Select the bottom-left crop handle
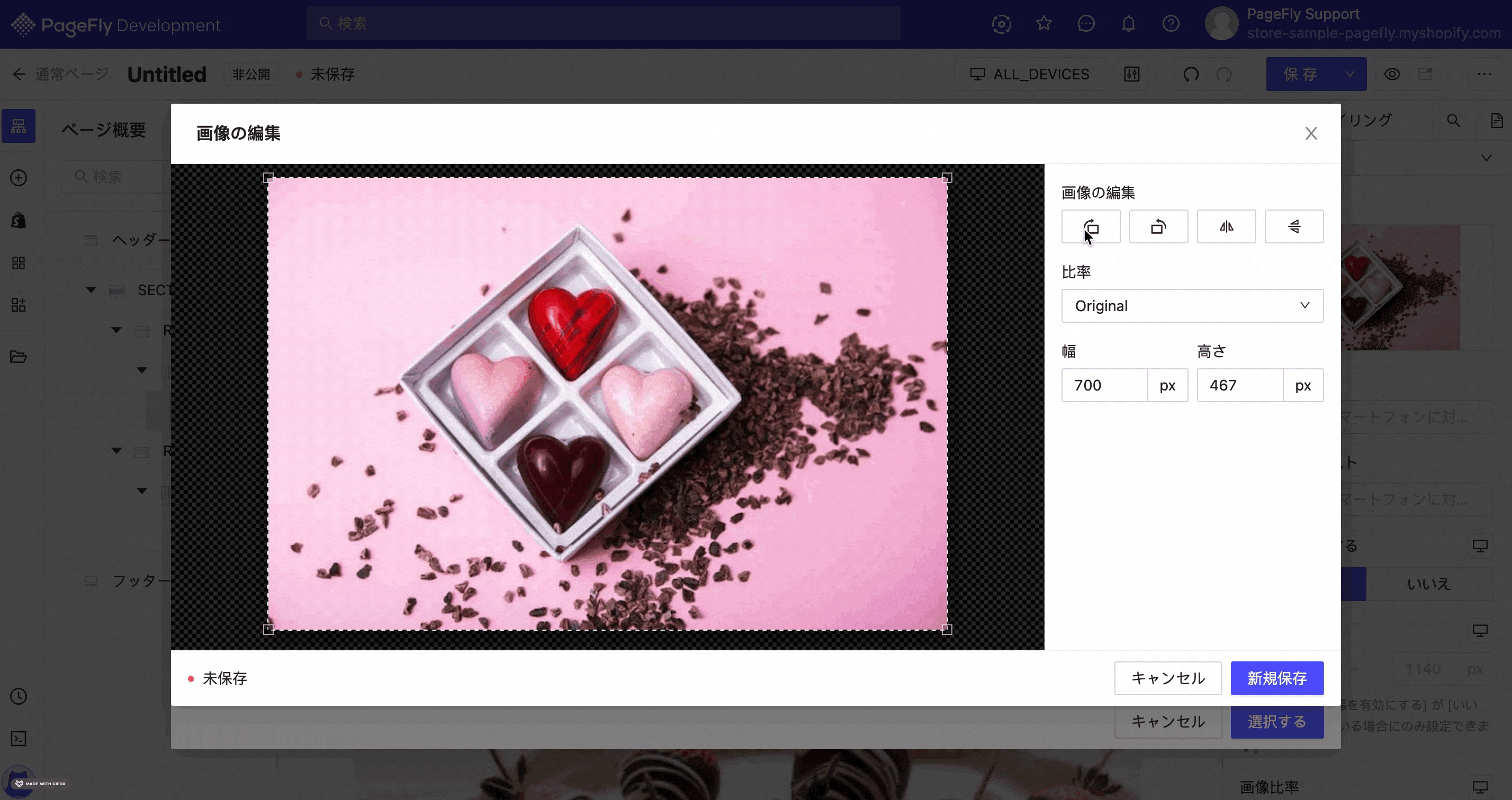This screenshot has width=1512, height=800. (x=268, y=629)
